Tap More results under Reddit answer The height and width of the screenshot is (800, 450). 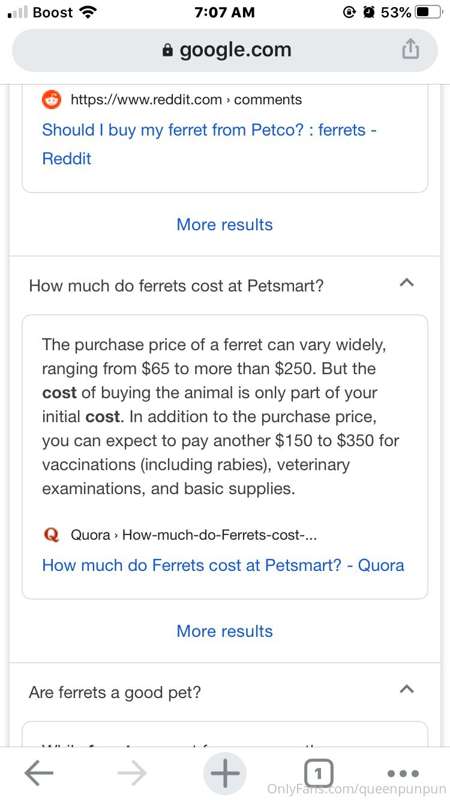point(224,224)
